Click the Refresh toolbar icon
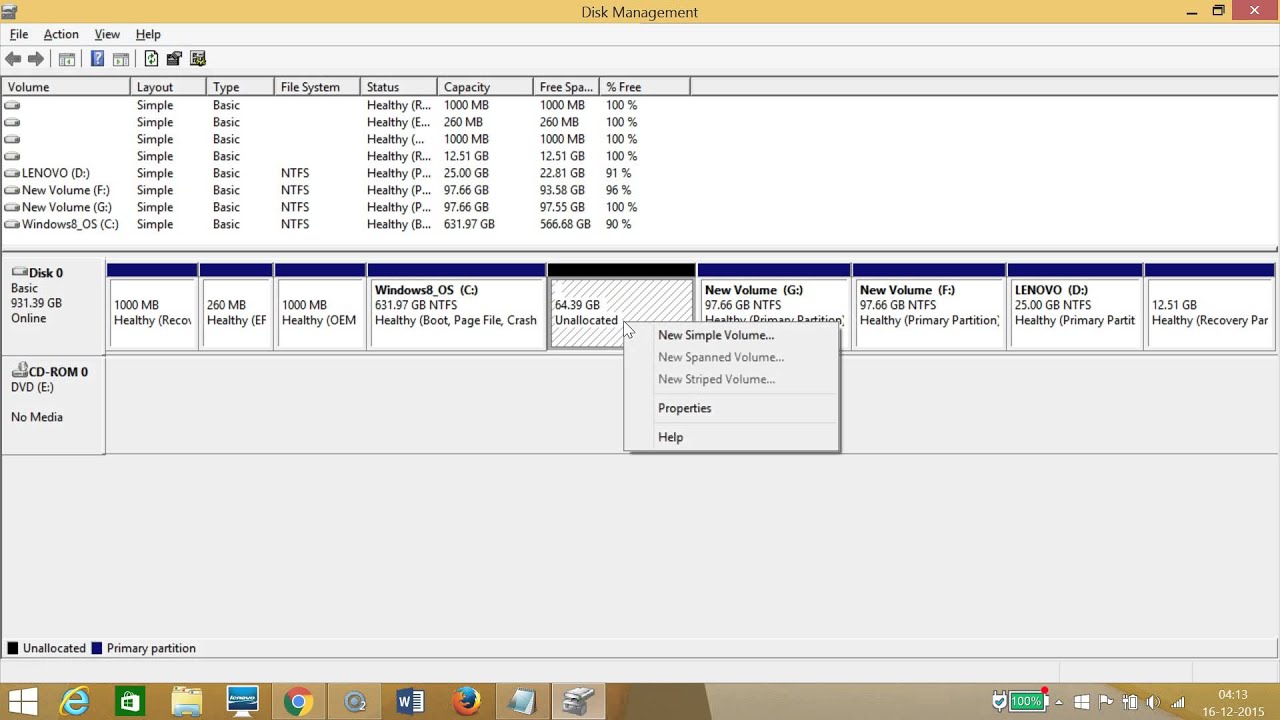The width and height of the screenshot is (1280, 720). 151,59
